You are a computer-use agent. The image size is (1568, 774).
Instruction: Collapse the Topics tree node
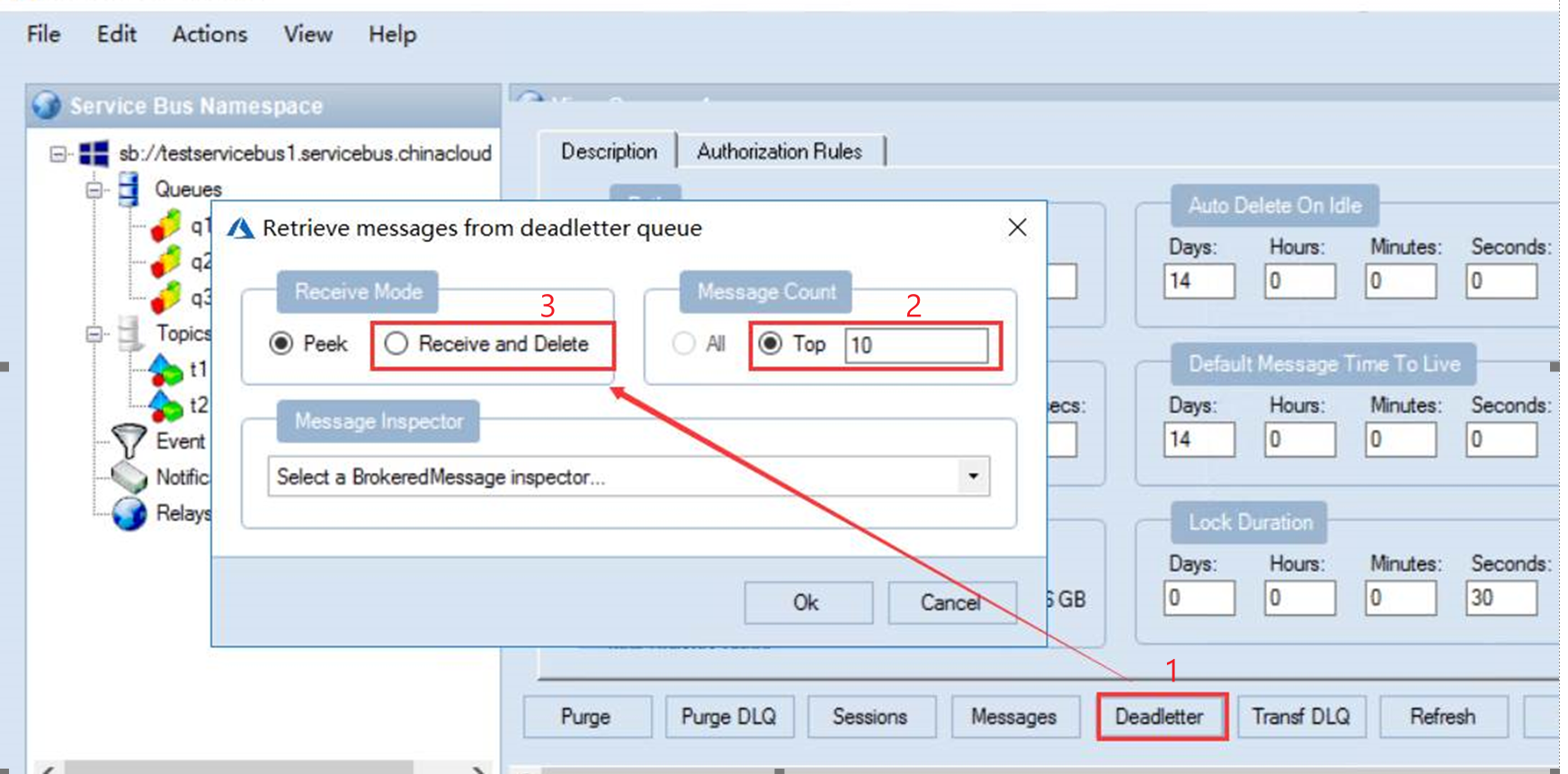tap(94, 334)
